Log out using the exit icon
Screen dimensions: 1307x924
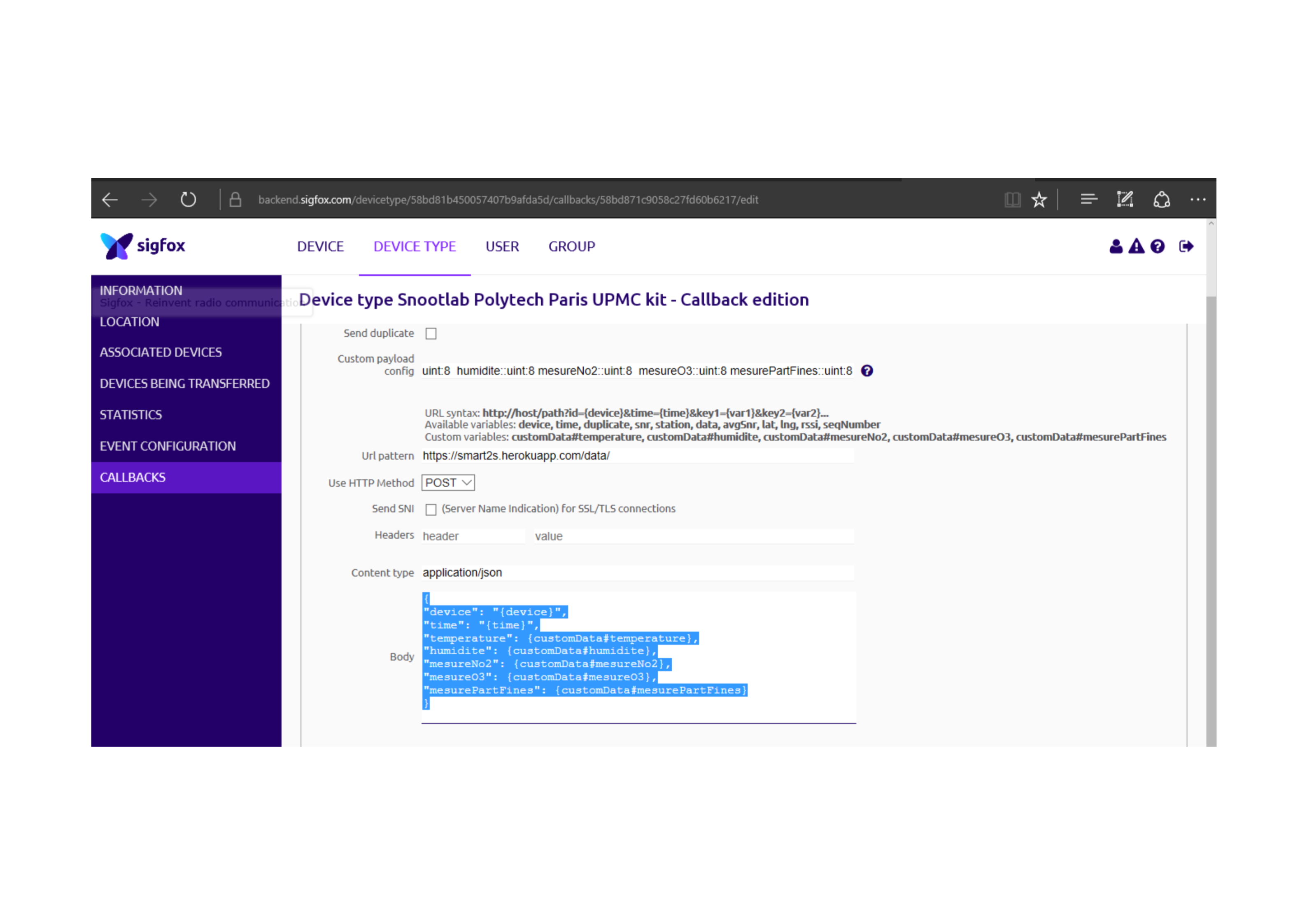[1186, 247]
